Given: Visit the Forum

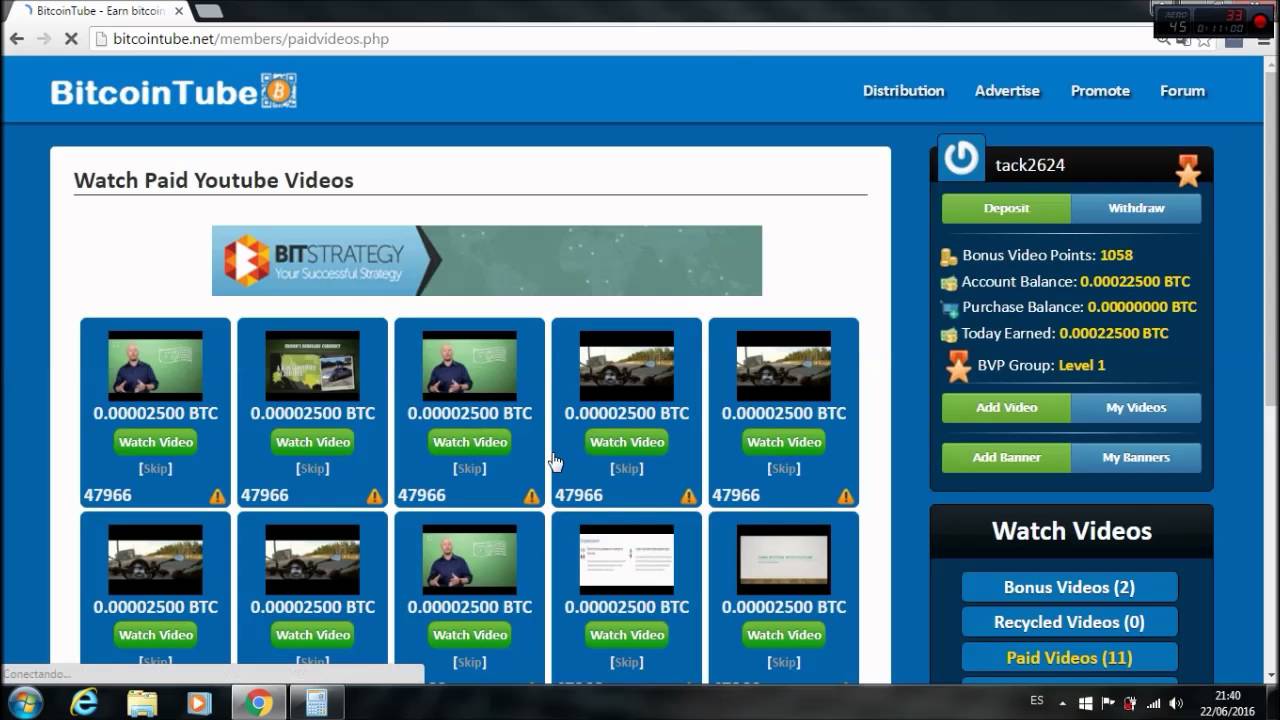Looking at the screenshot, I should click(x=1182, y=90).
